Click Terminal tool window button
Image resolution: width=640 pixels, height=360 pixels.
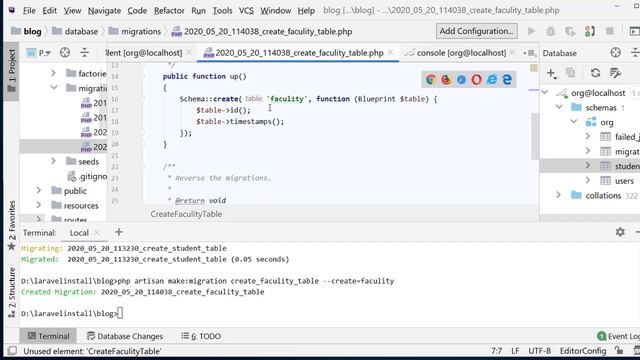48,336
